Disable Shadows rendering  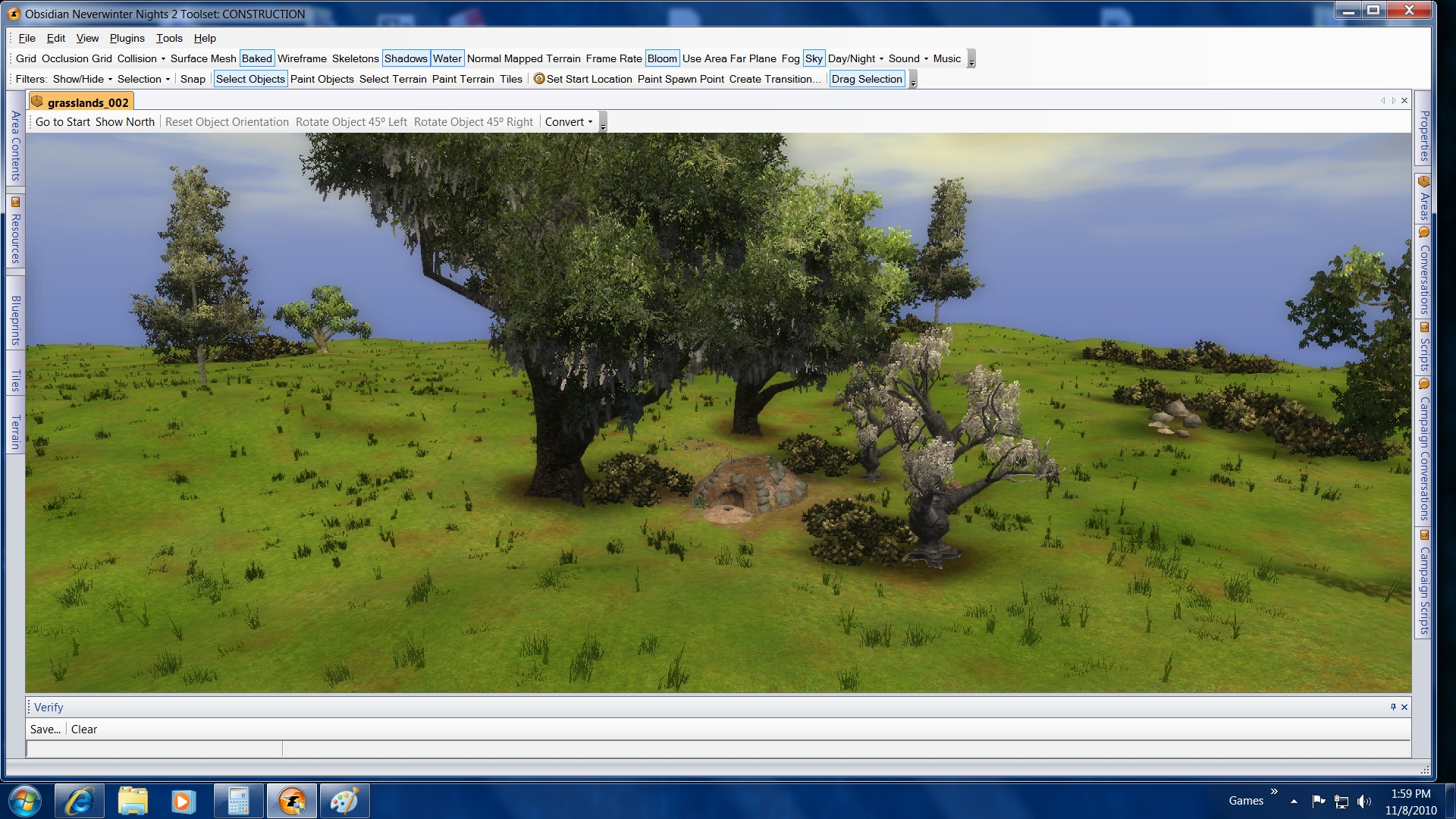coord(406,58)
